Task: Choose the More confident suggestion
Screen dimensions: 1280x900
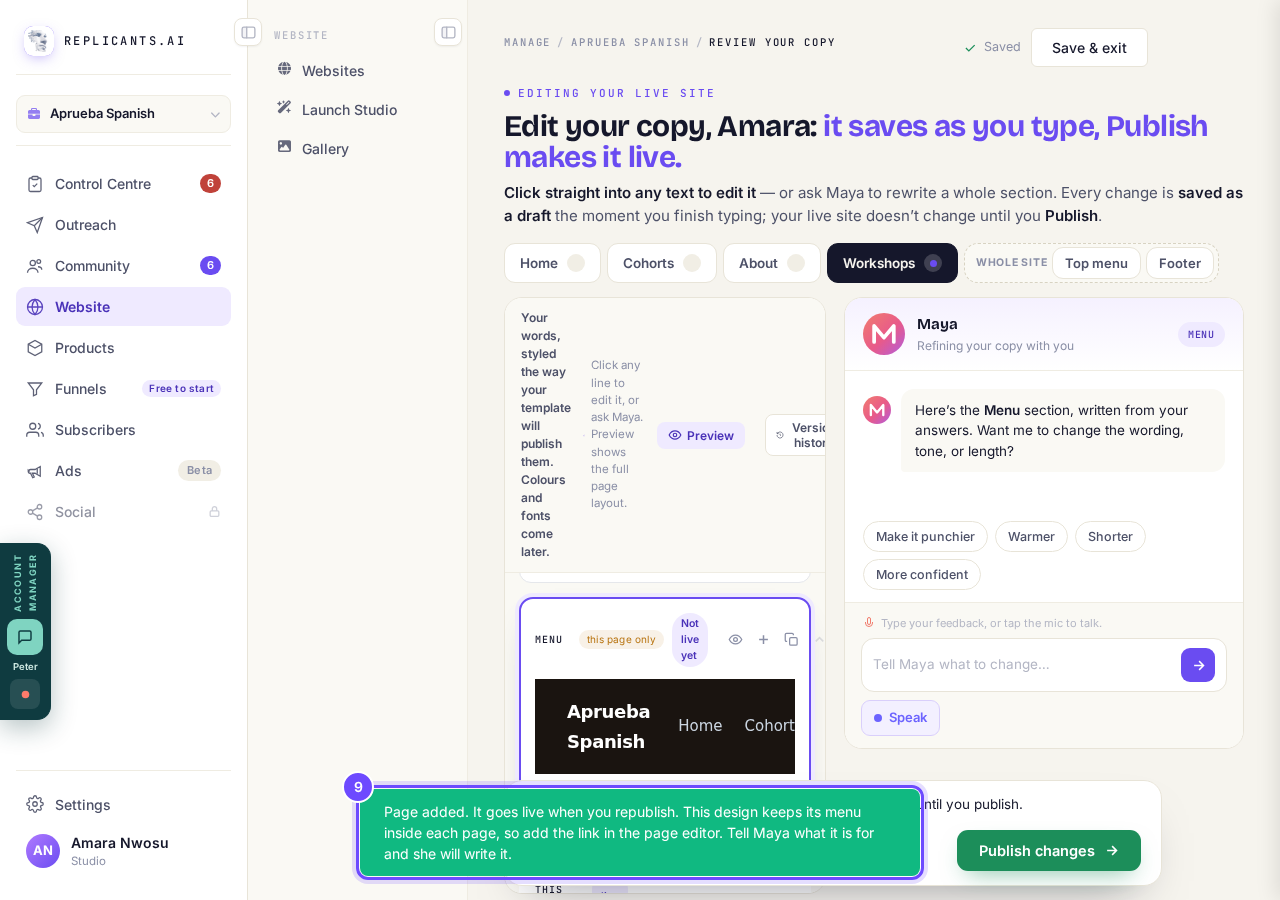Action: point(922,575)
